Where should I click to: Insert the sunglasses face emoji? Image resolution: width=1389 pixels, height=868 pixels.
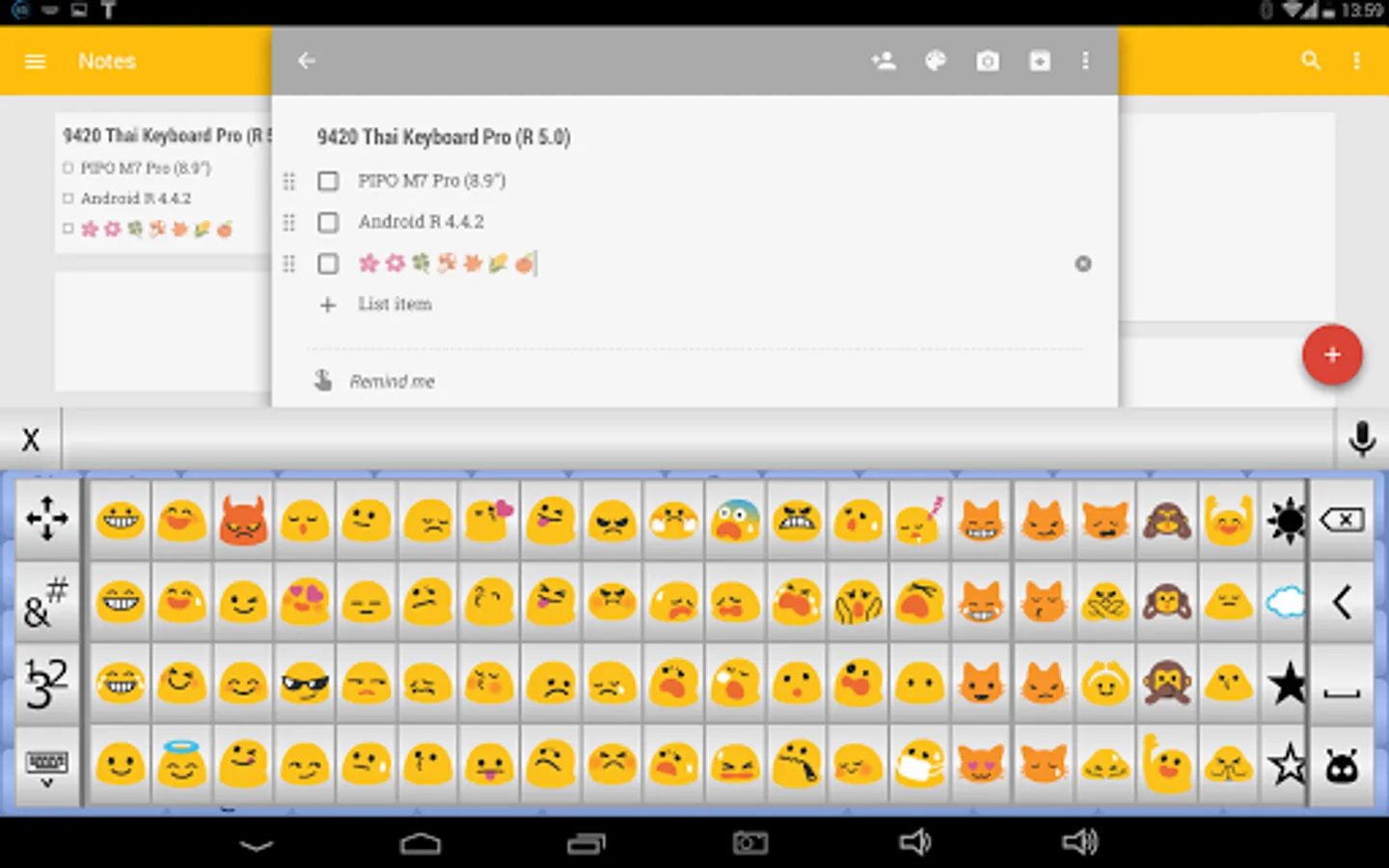pos(305,684)
